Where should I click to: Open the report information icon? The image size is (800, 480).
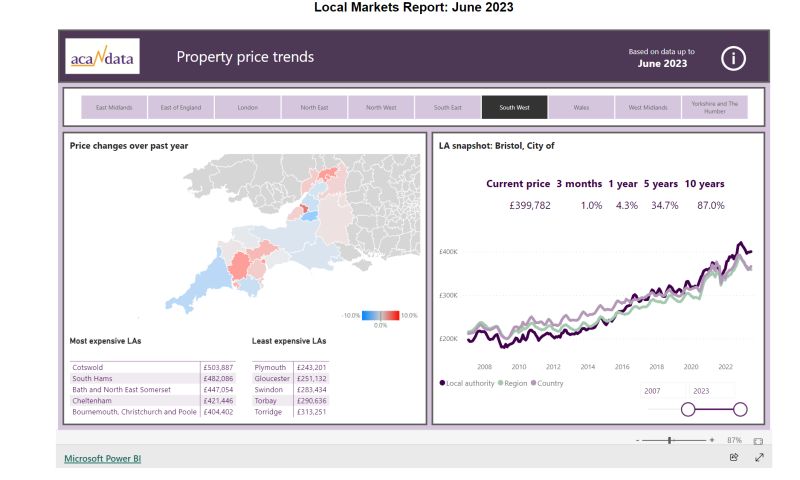click(x=734, y=58)
